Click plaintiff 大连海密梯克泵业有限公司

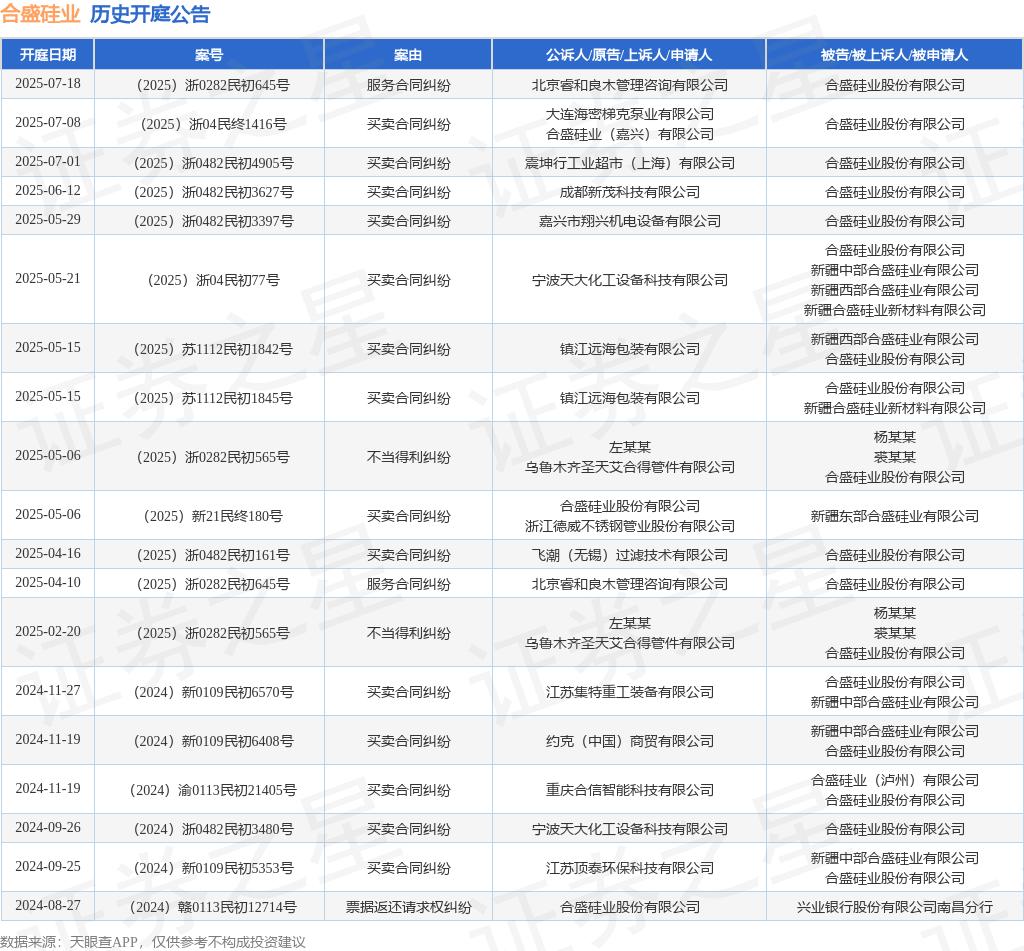tap(630, 114)
